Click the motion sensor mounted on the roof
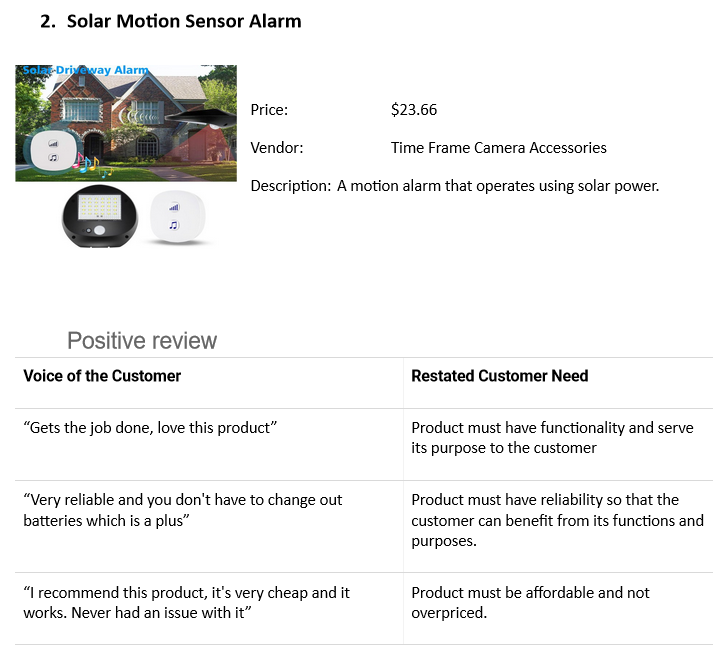The height and width of the screenshot is (655, 726). point(199,118)
